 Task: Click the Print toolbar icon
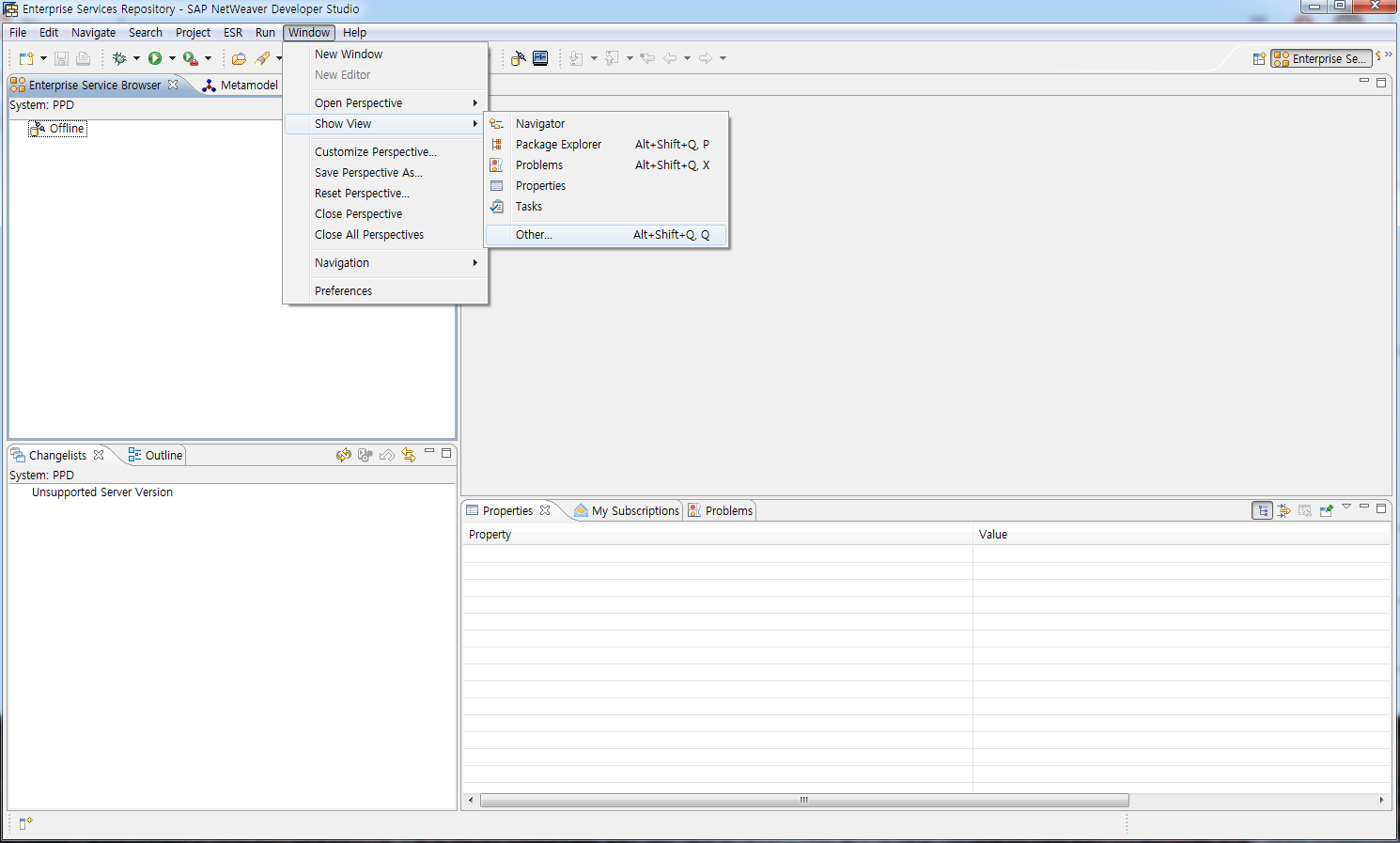point(83,58)
